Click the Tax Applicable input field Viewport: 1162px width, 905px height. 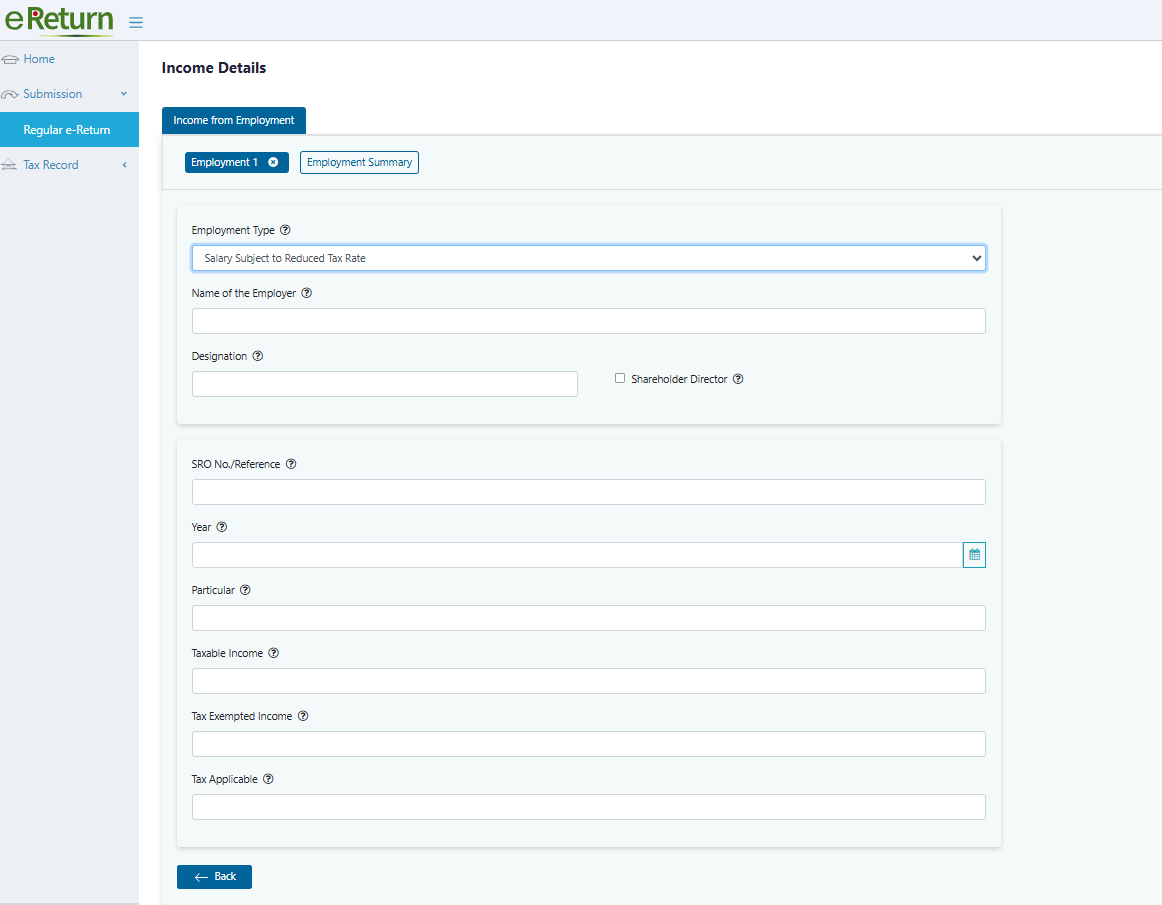coord(588,807)
